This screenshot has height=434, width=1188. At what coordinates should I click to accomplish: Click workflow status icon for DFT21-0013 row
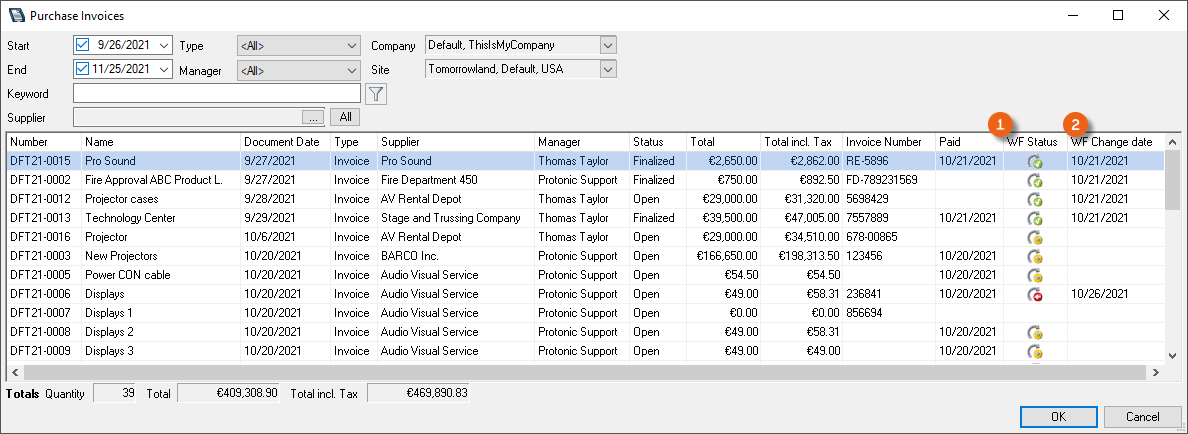(x=1035, y=219)
